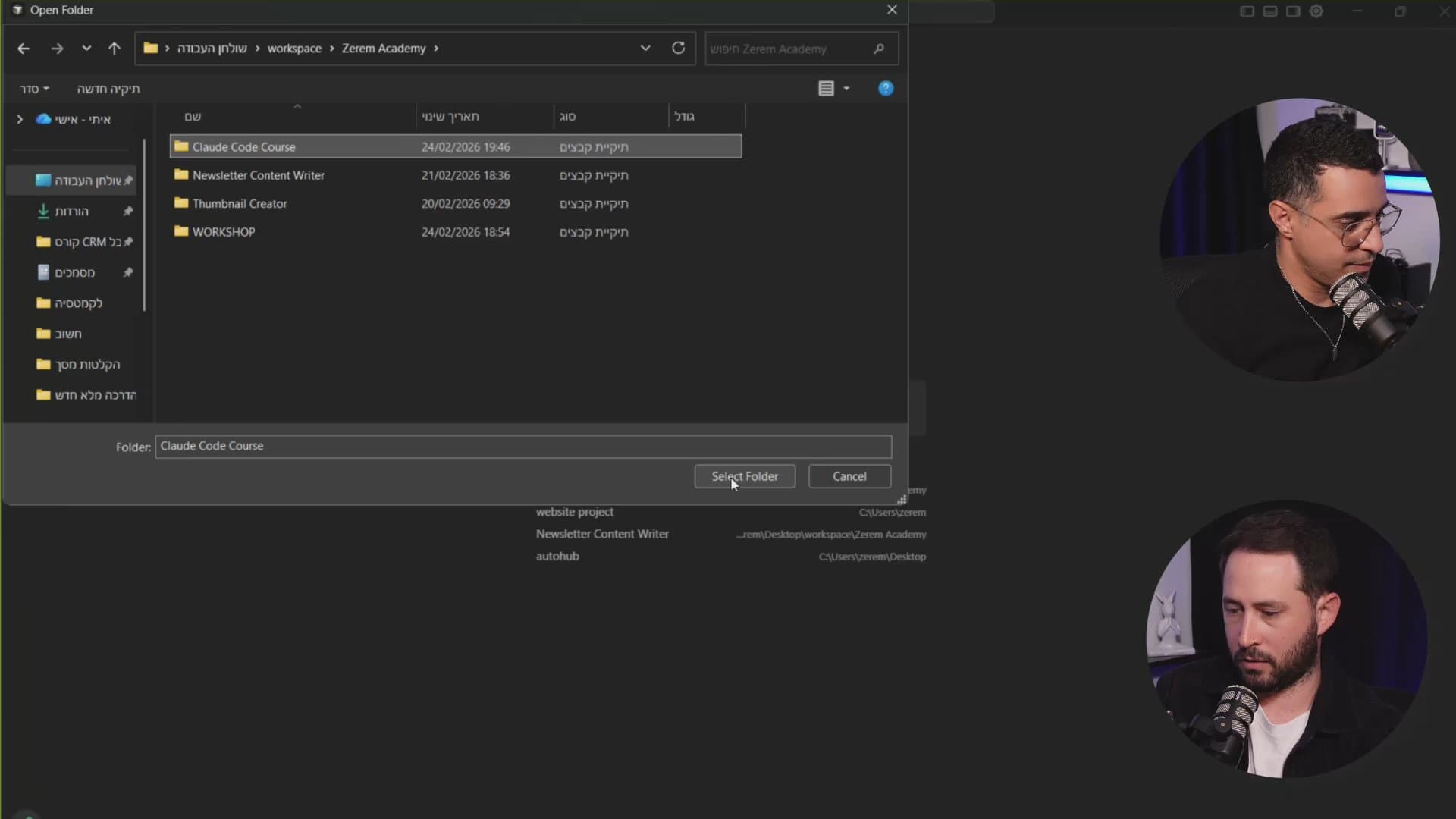Viewport: 1456px width, 819px height.
Task: Select the Newsletter Content Writer folder
Action: pyautogui.click(x=258, y=175)
